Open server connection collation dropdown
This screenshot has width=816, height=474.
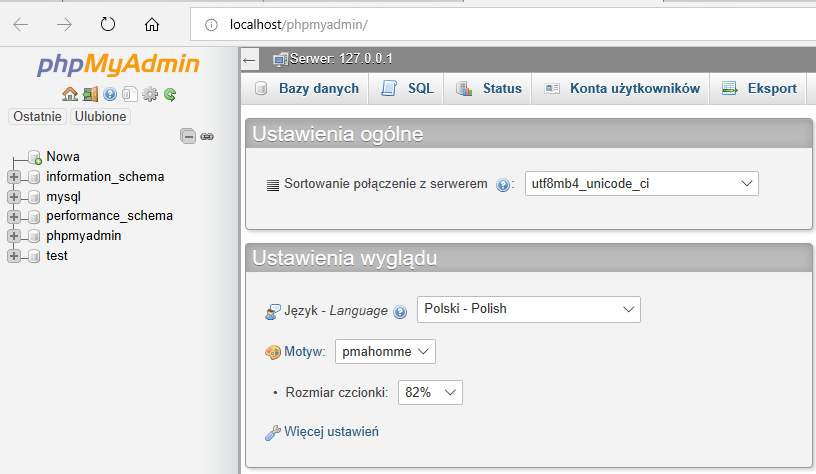642,184
